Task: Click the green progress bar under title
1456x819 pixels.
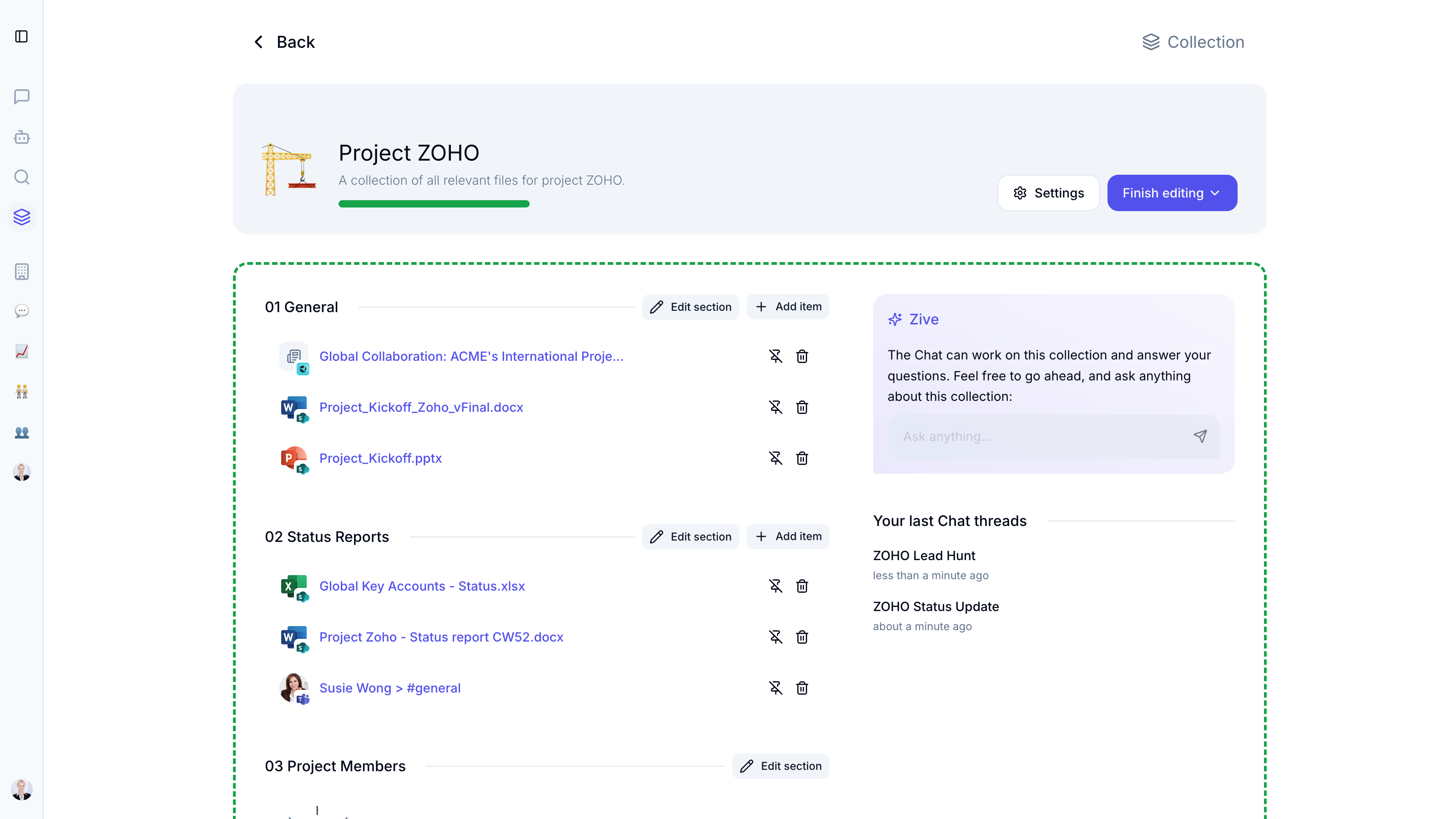Action: click(x=434, y=204)
